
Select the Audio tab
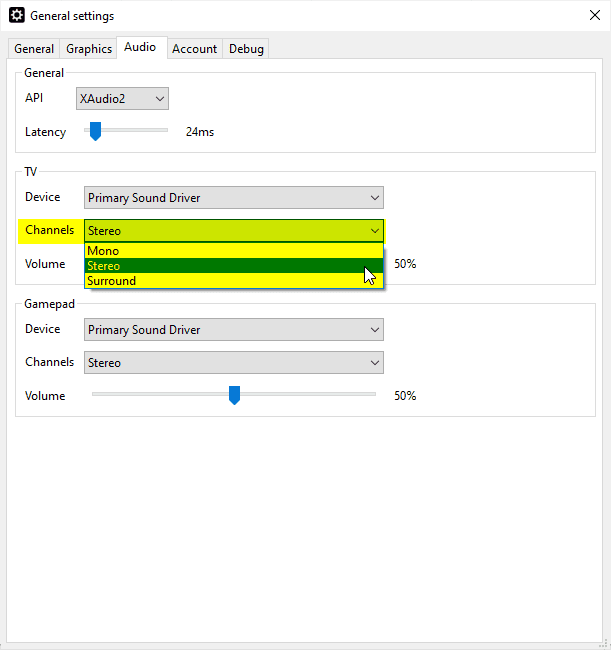(140, 47)
